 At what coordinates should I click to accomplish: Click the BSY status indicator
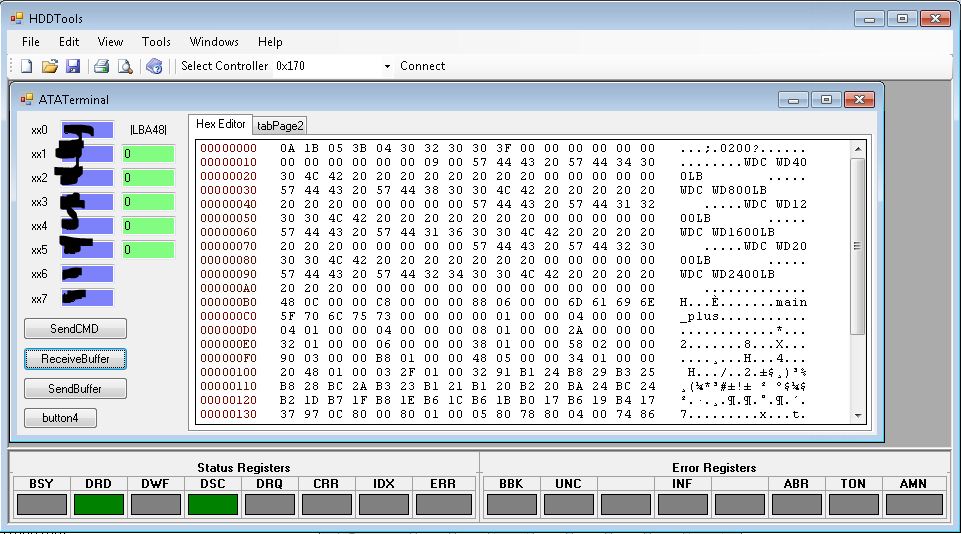(42, 505)
